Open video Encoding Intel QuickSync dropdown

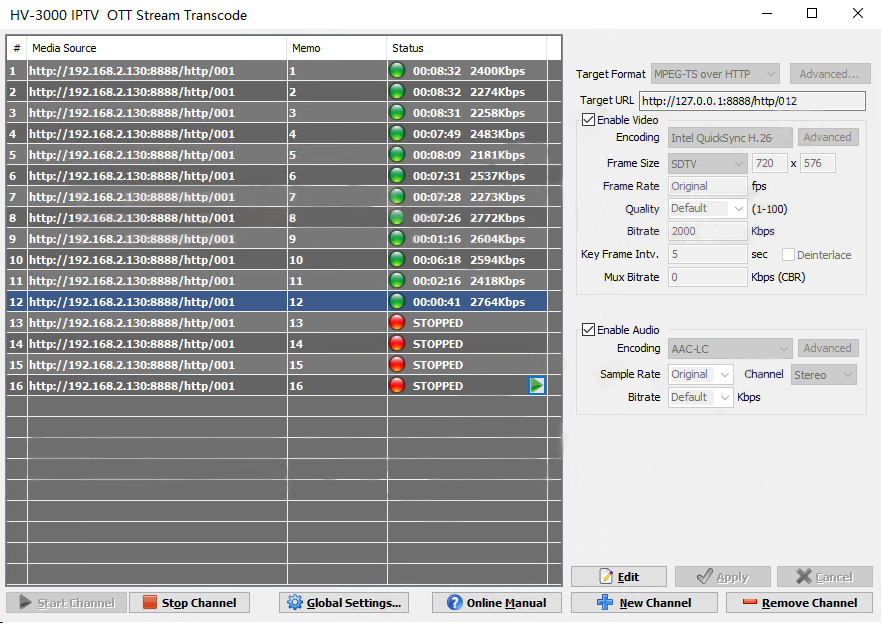[730, 137]
